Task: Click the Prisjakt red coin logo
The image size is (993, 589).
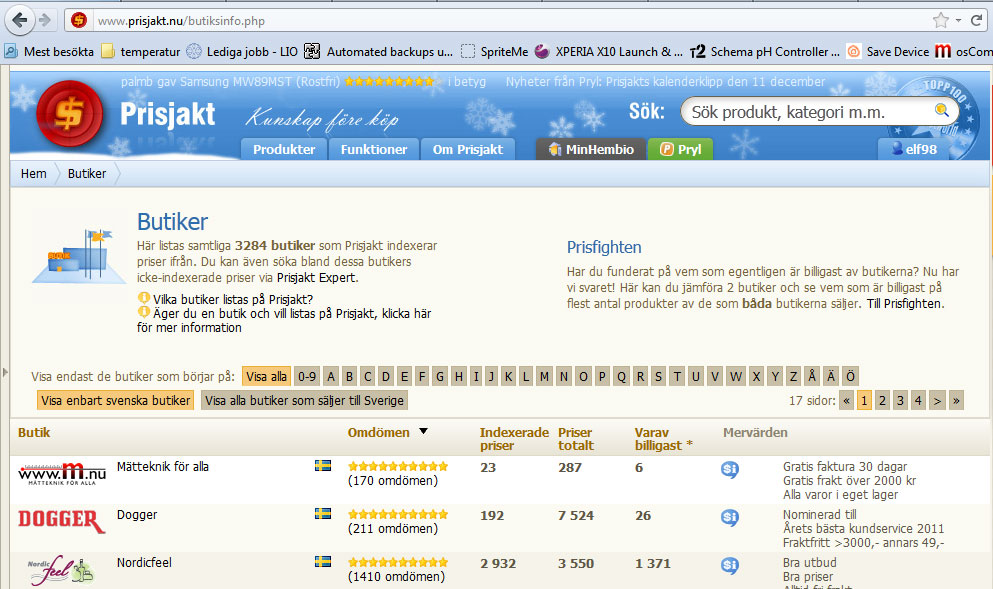Action: [69, 112]
